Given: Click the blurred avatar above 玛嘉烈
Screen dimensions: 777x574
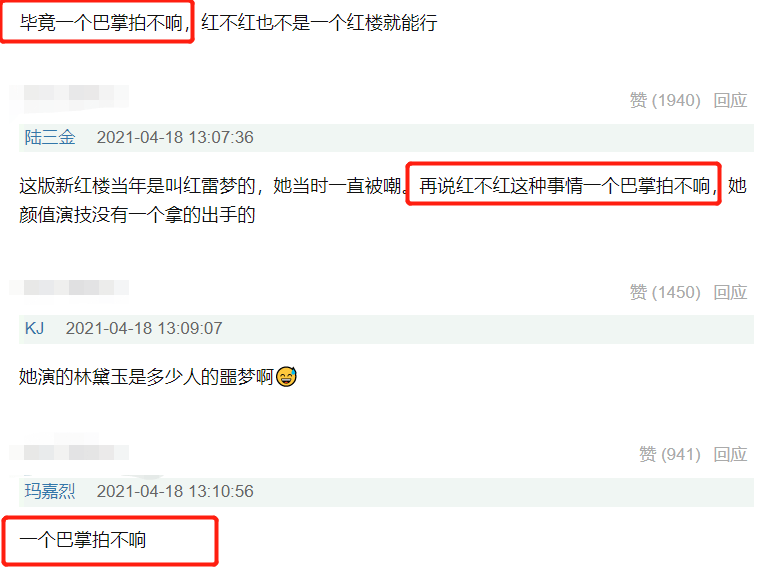Looking at the screenshot, I should pos(69,450).
